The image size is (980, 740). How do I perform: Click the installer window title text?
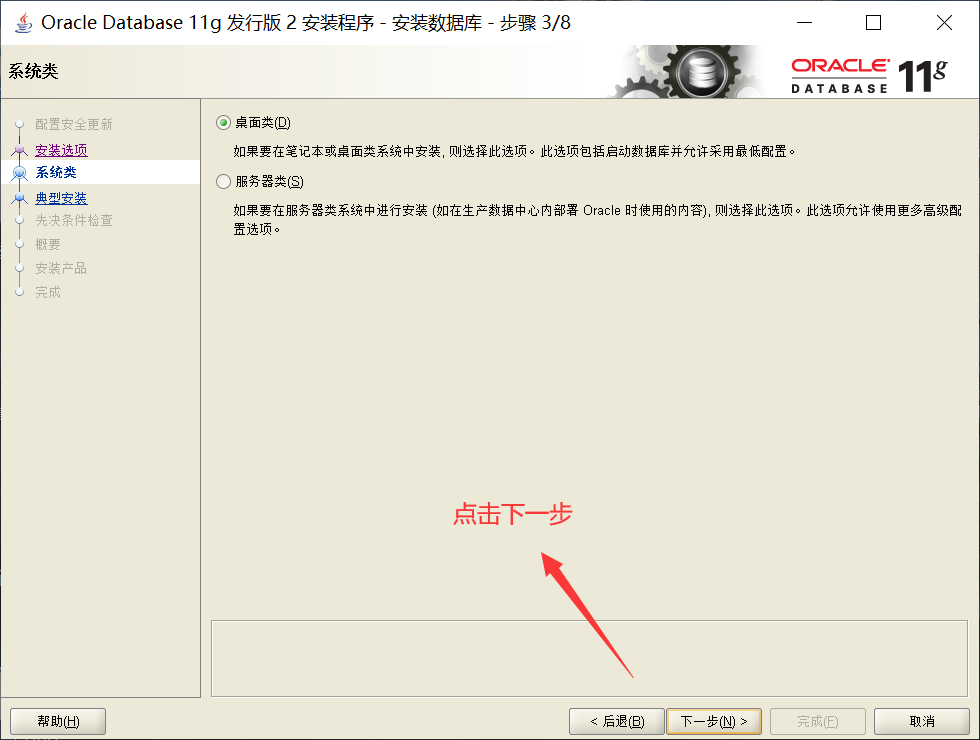click(300, 22)
